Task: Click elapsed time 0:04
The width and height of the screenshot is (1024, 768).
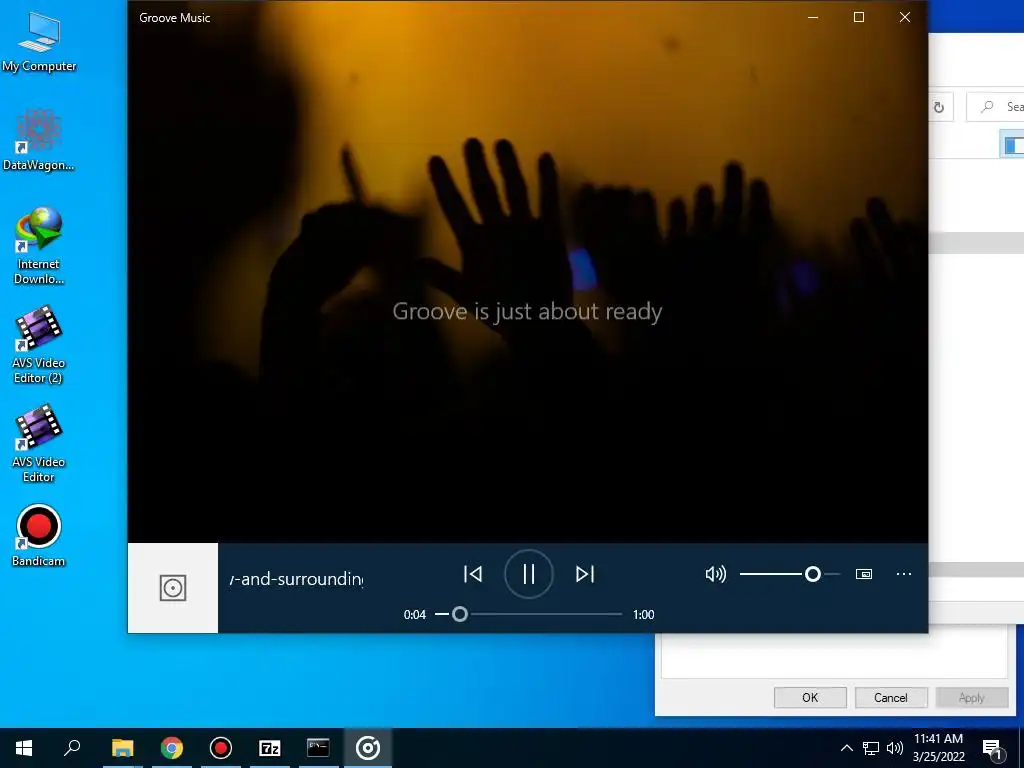Action: [415, 615]
